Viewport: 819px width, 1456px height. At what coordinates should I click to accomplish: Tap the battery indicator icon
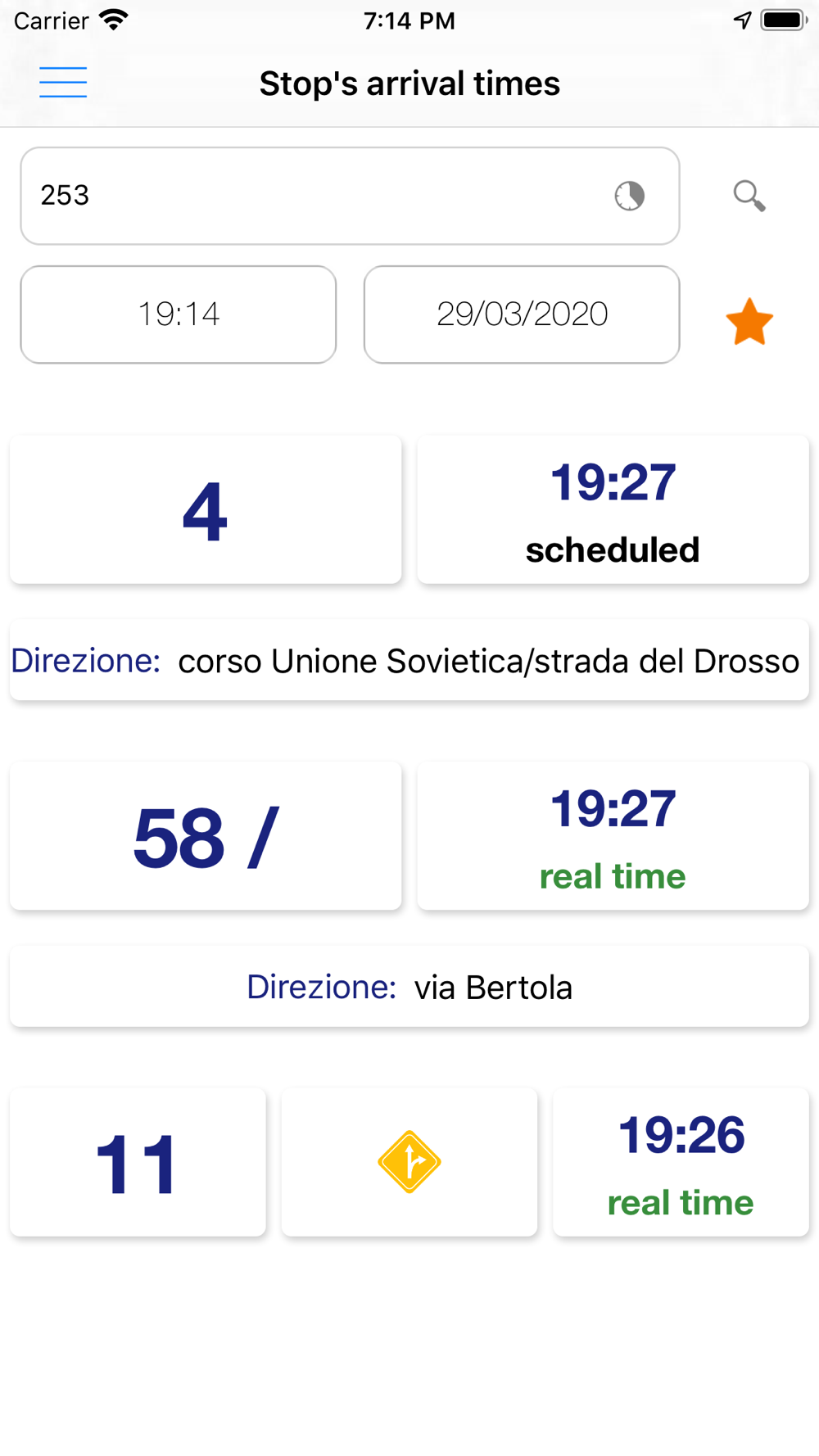click(783, 20)
